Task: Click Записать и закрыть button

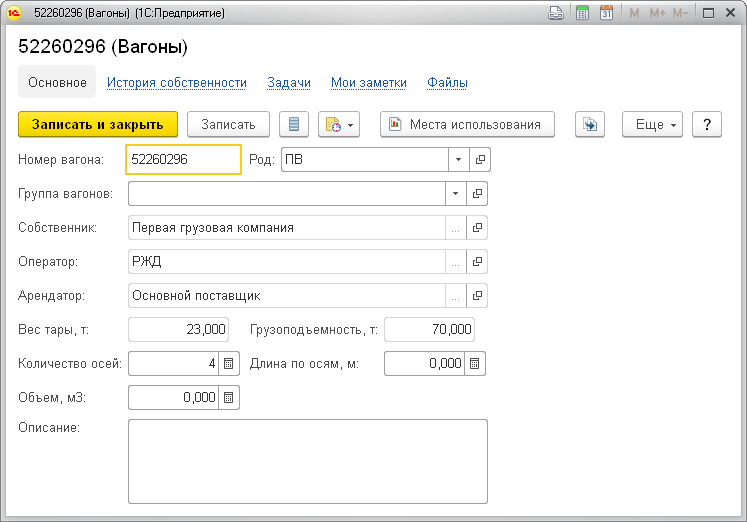Action: point(98,125)
